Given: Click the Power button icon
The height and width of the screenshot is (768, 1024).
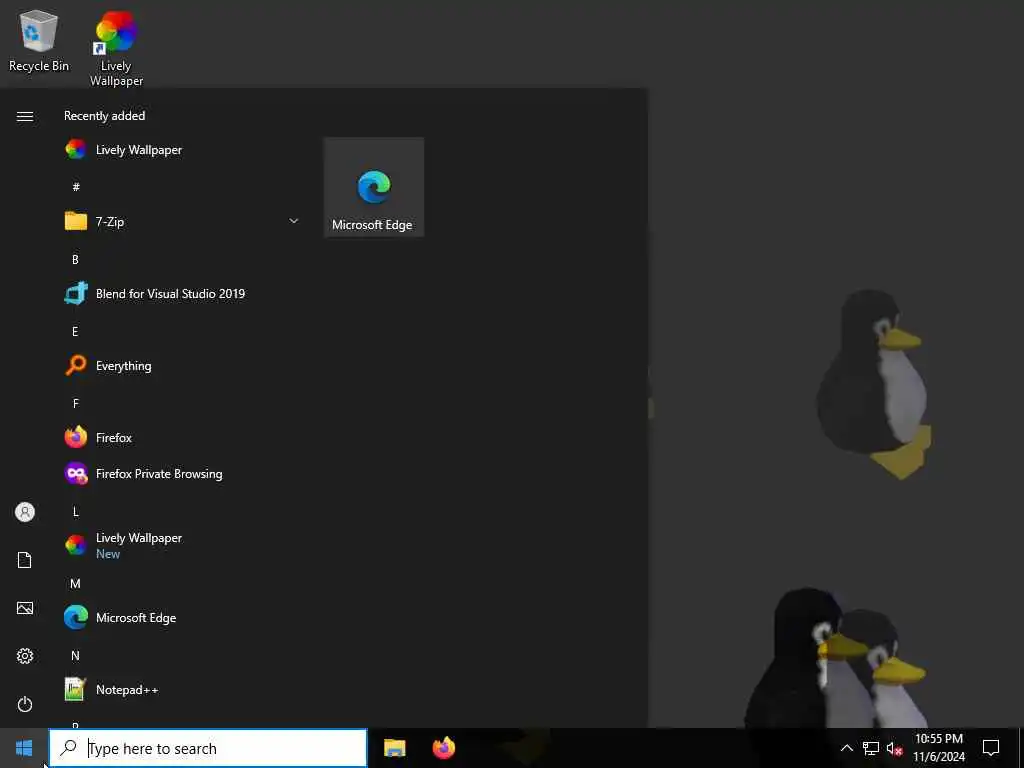Looking at the screenshot, I should [x=25, y=704].
